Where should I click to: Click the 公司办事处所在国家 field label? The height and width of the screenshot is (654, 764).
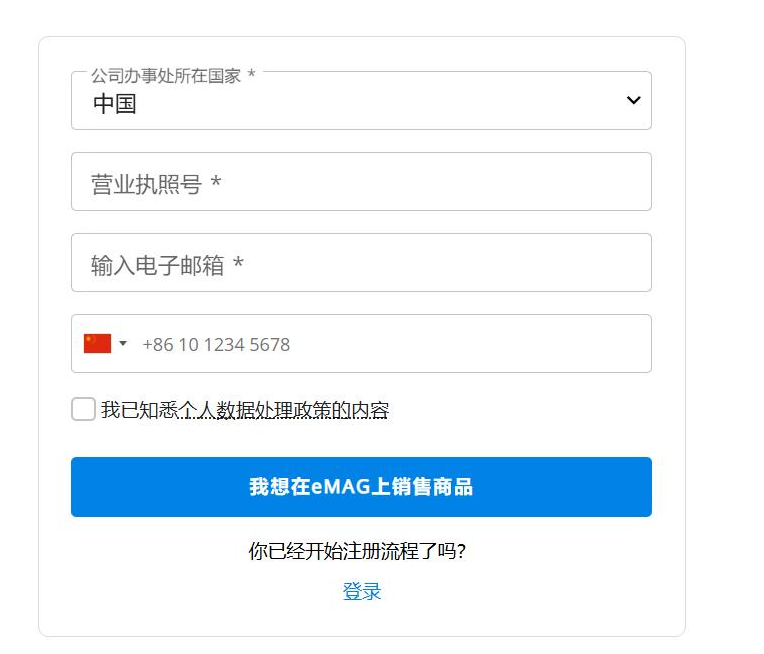click(x=166, y=76)
